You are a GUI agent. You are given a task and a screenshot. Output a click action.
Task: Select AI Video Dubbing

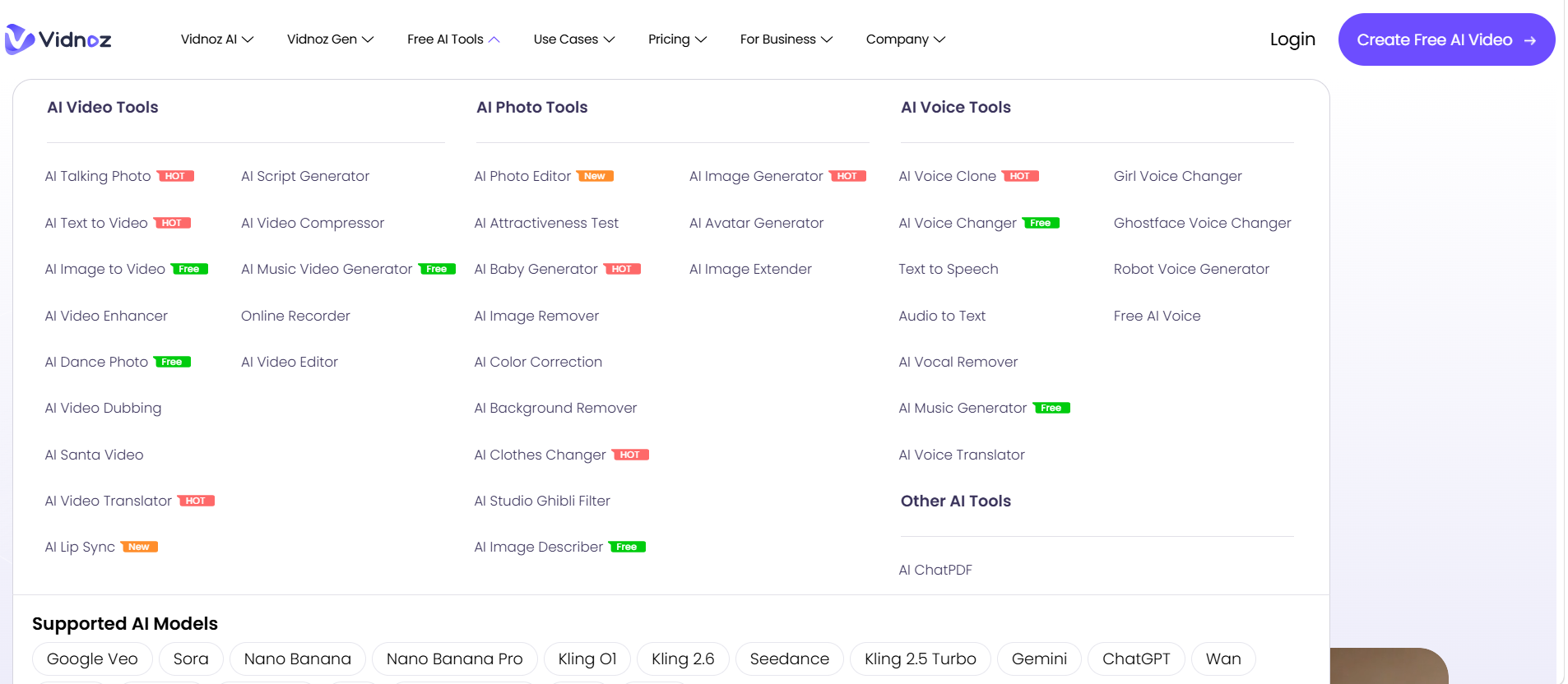[x=103, y=408]
